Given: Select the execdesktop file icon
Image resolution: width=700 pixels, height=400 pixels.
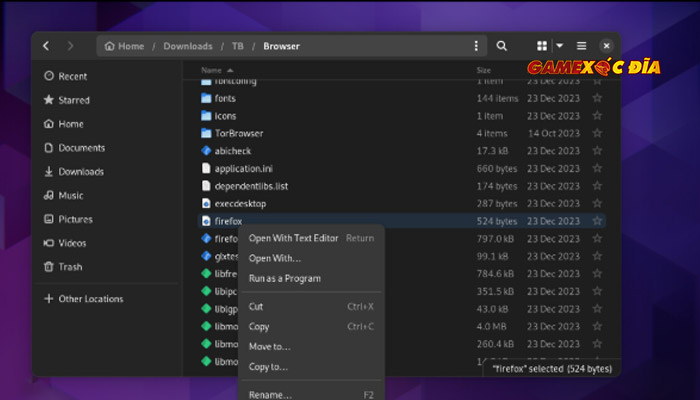Looking at the screenshot, I should point(206,204).
